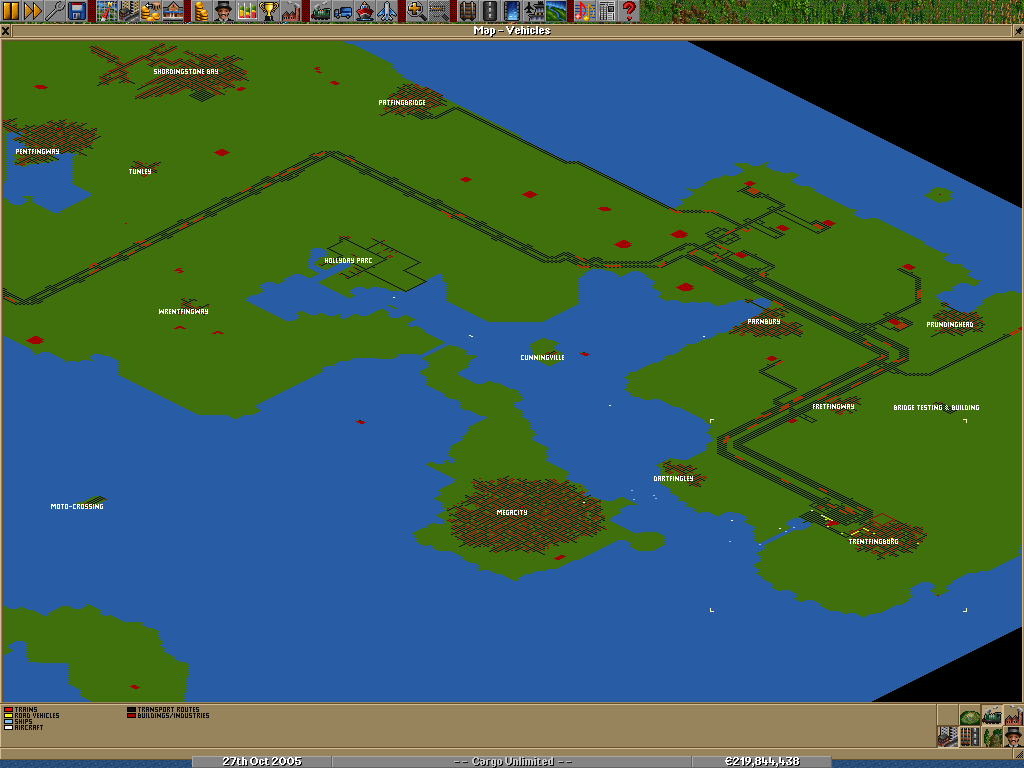
Task: Open company info top-hat icon in toolbar
Action: click(x=224, y=11)
